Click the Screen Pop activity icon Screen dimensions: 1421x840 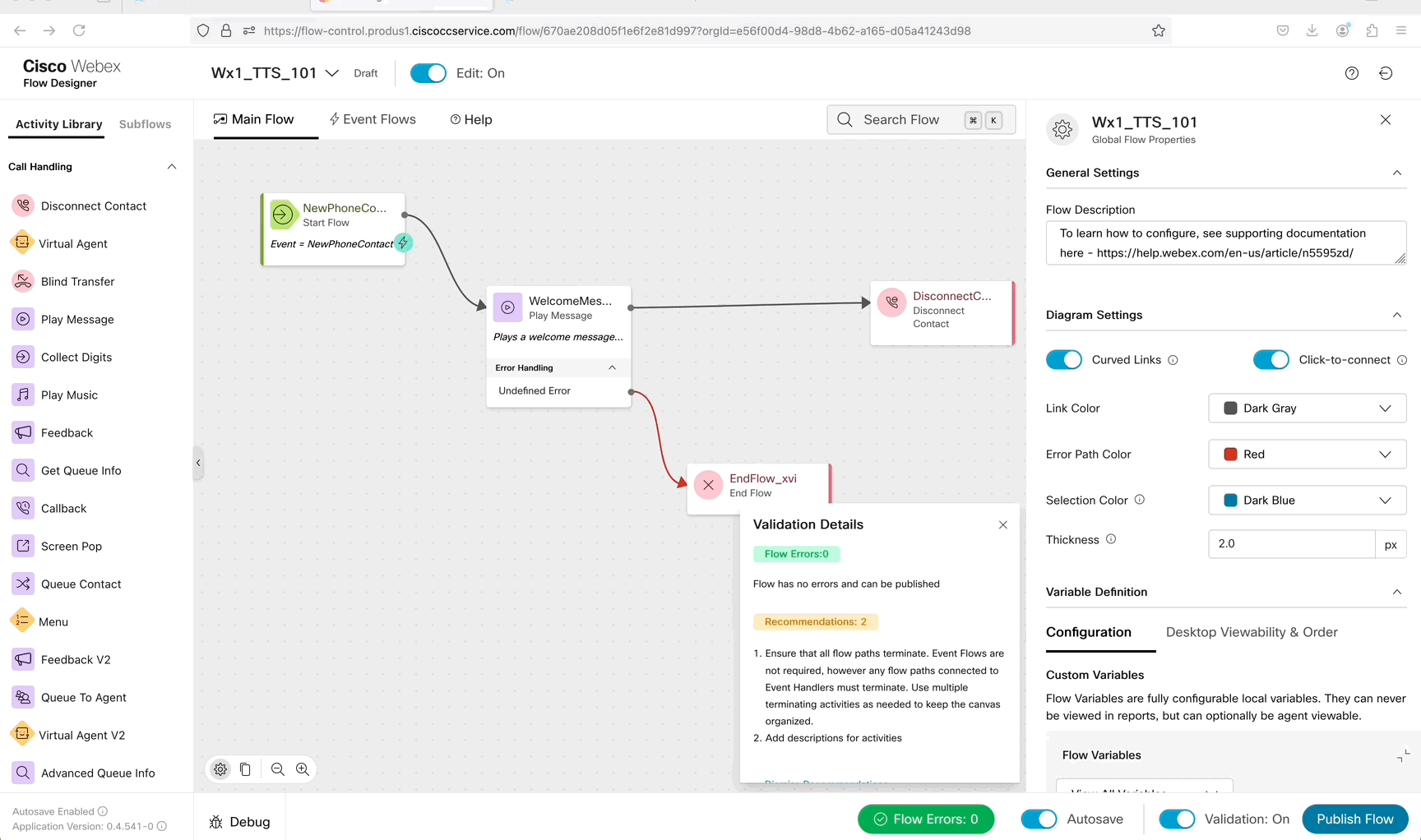point(23,546)
